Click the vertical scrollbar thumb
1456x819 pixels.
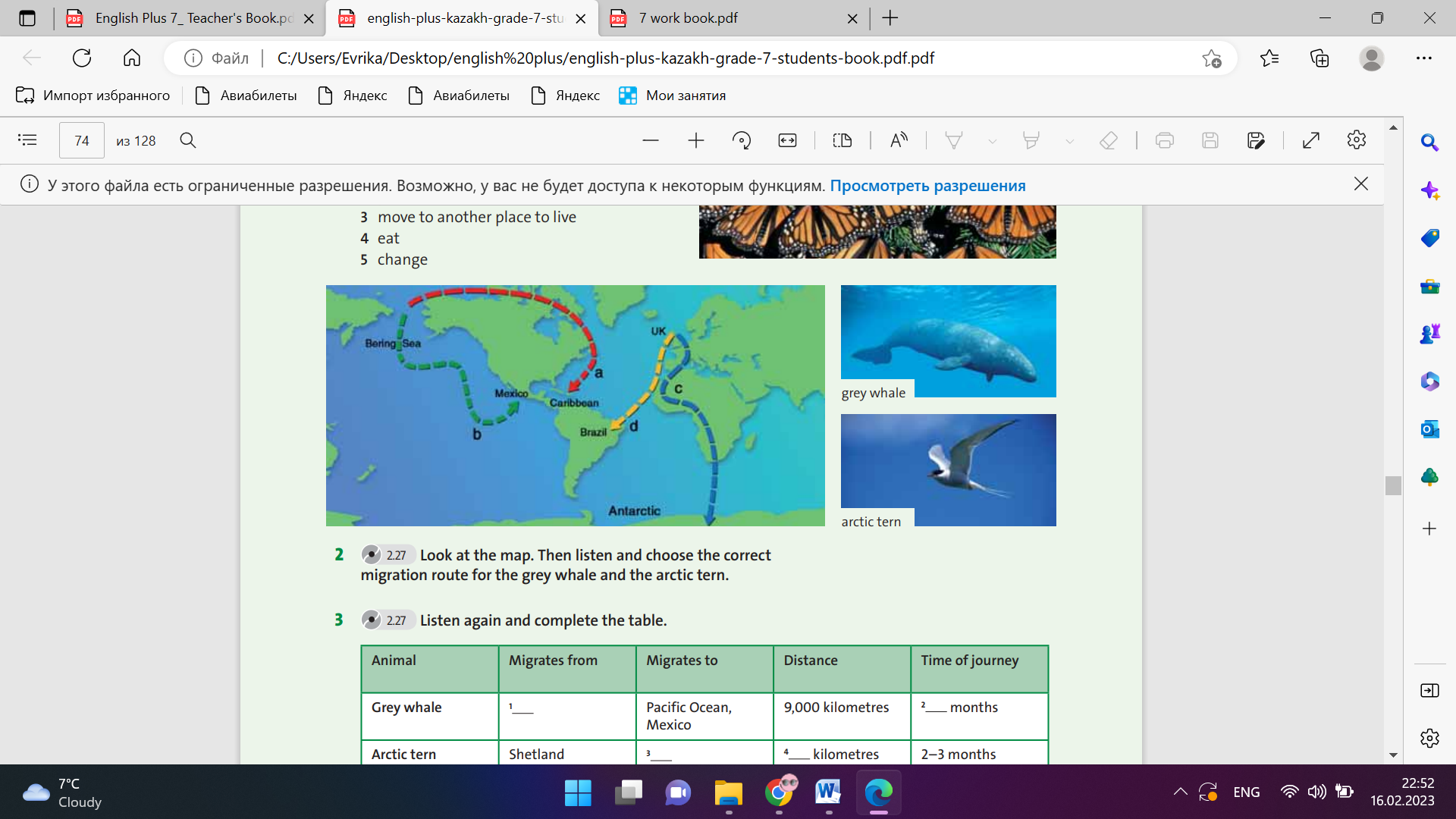pyautogui.click(x=1392, y=485)
